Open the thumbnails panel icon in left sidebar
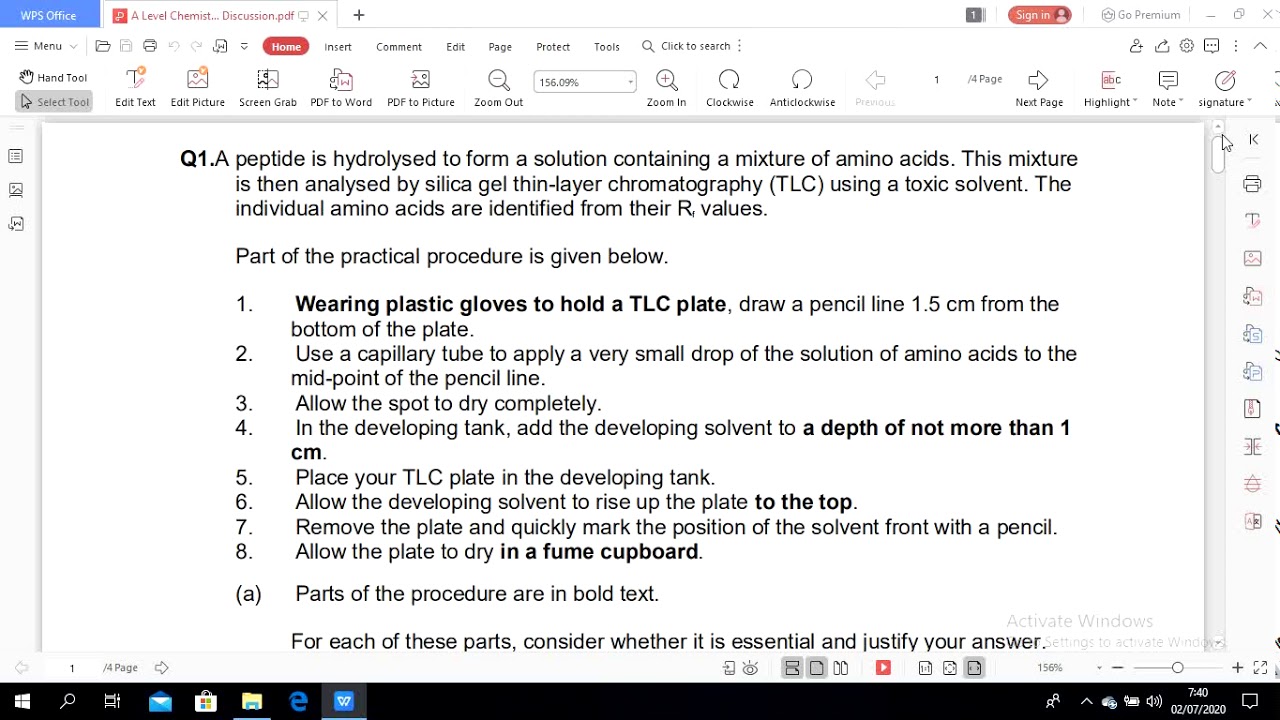The height and width of the screenshot is (720, 1280). pos(16,190)
